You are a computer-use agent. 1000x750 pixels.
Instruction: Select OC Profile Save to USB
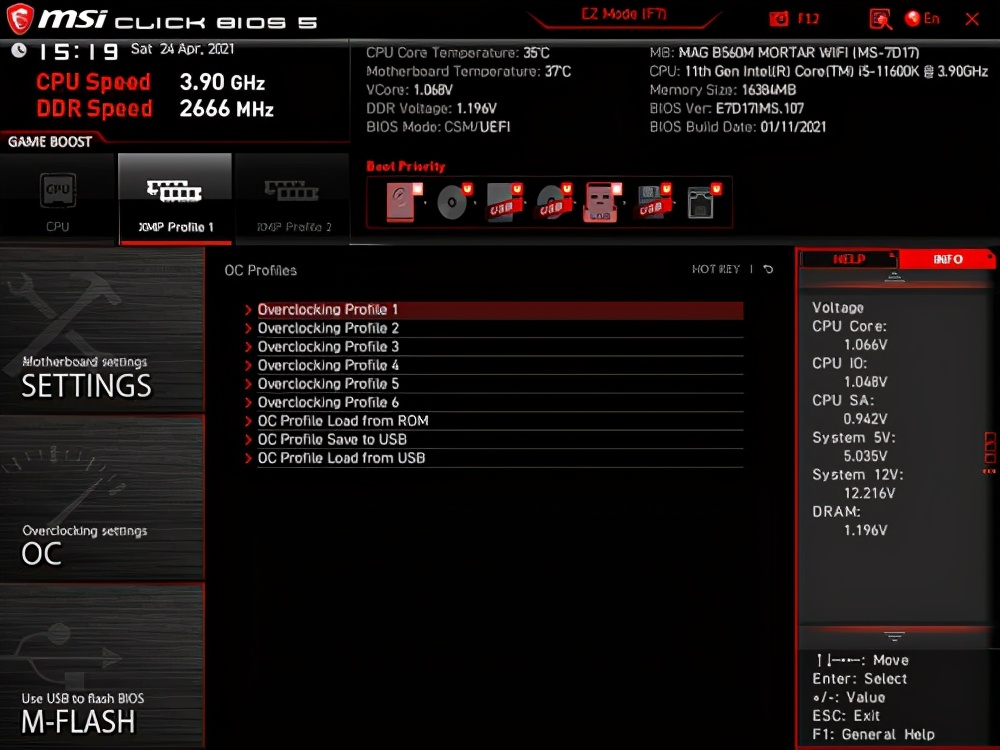[500, 439]
